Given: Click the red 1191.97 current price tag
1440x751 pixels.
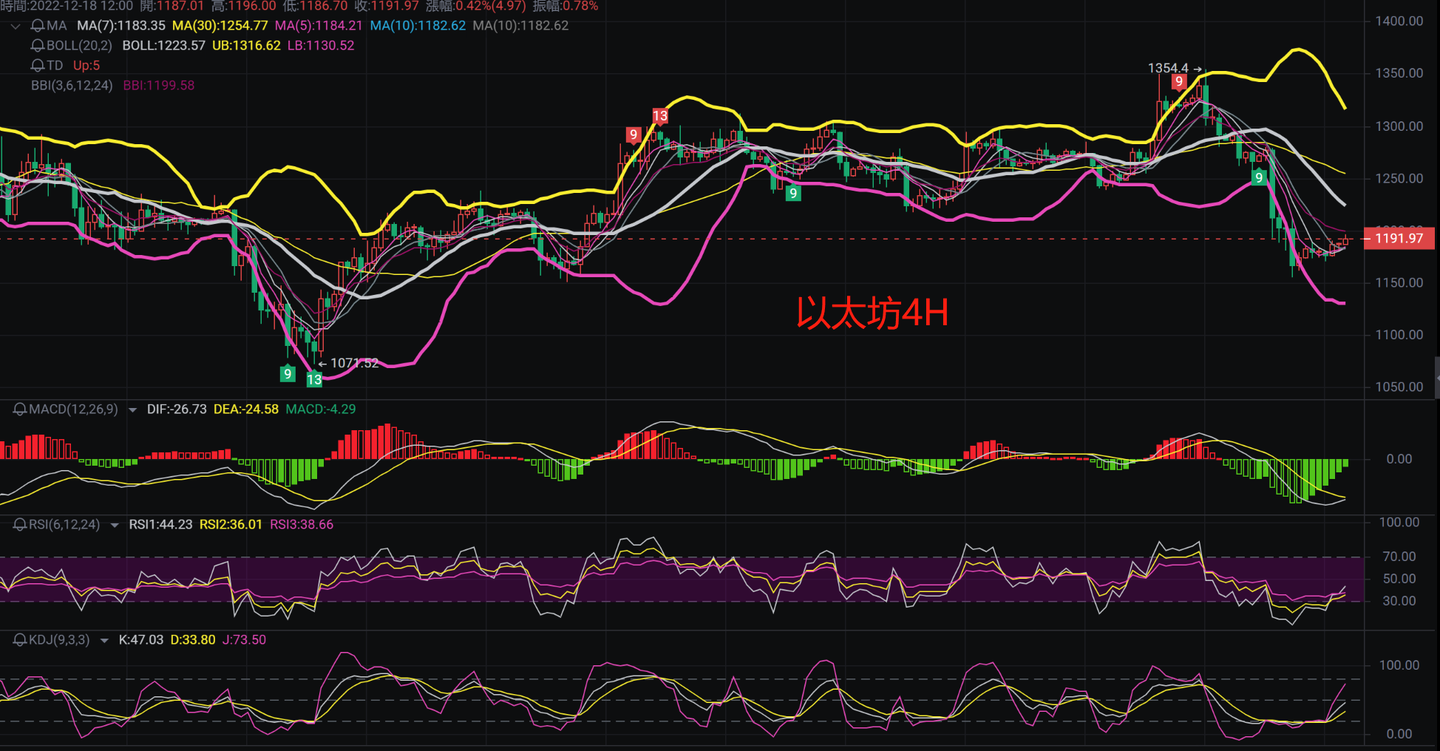Looking at the screenshot, I should pos(1398,238).
